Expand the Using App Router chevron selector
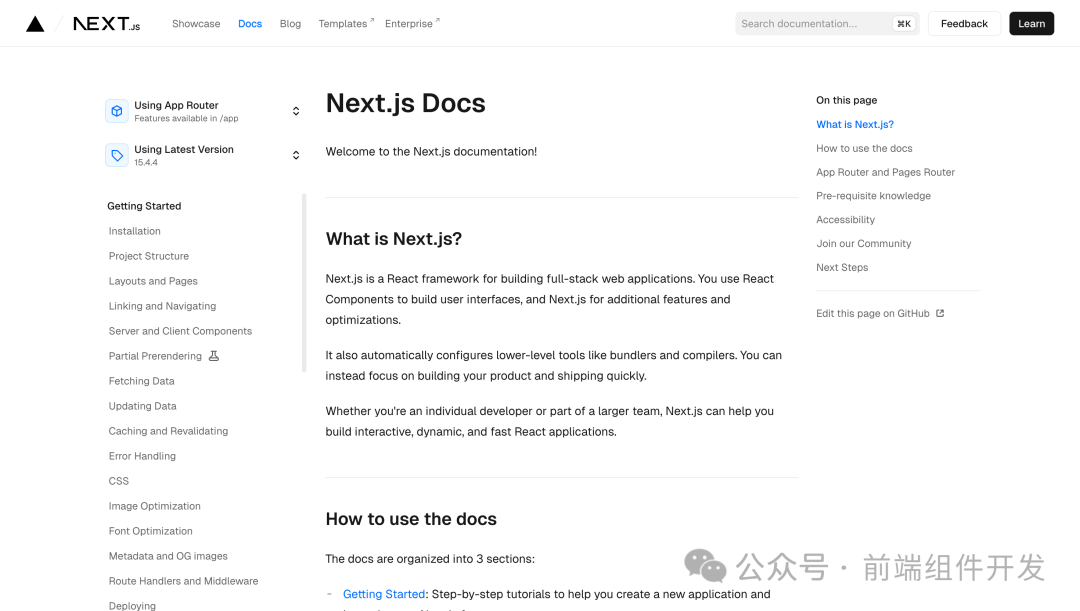Viewport: 1080px width, 611px height. coord(295,111)
